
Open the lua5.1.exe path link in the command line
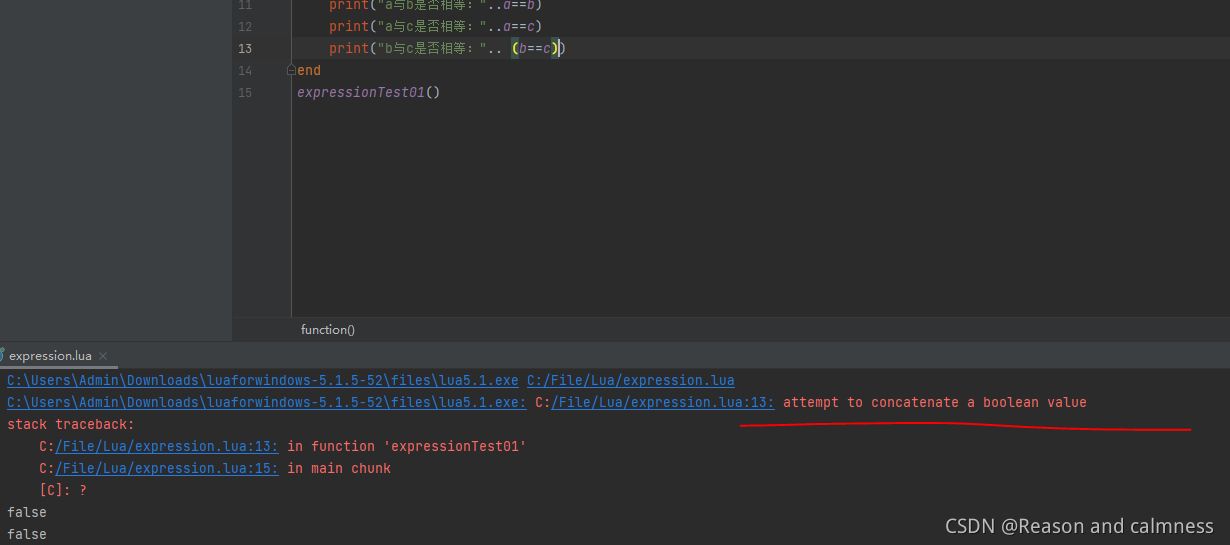(263, 380)
